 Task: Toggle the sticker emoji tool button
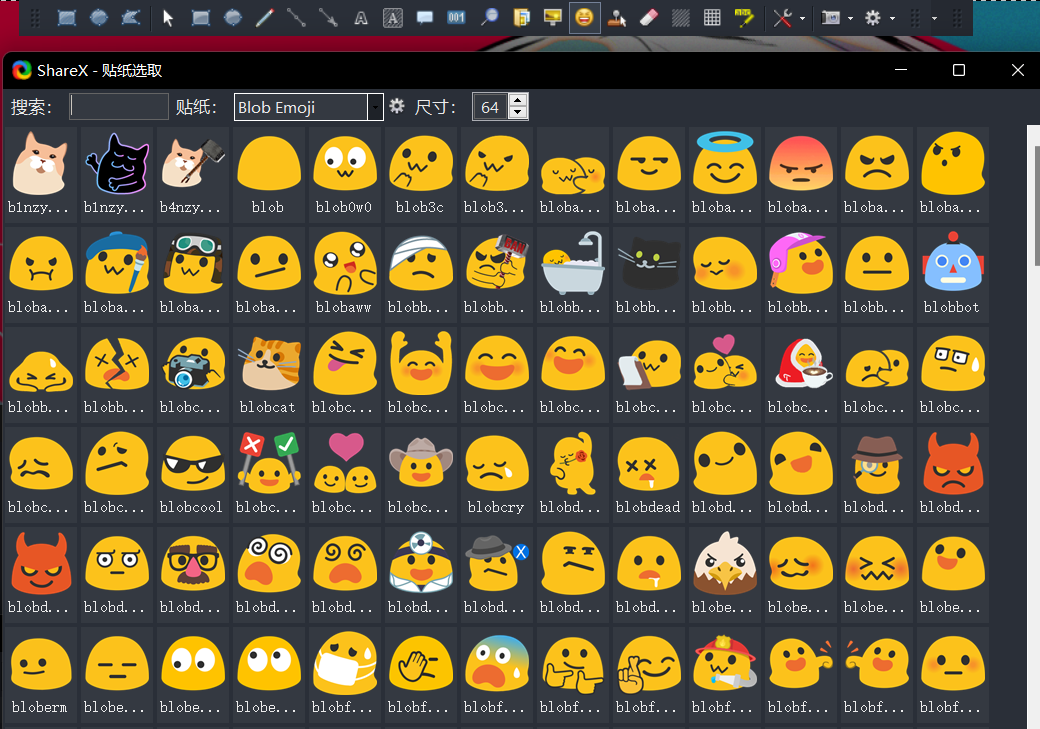click(x=584, y=18)
